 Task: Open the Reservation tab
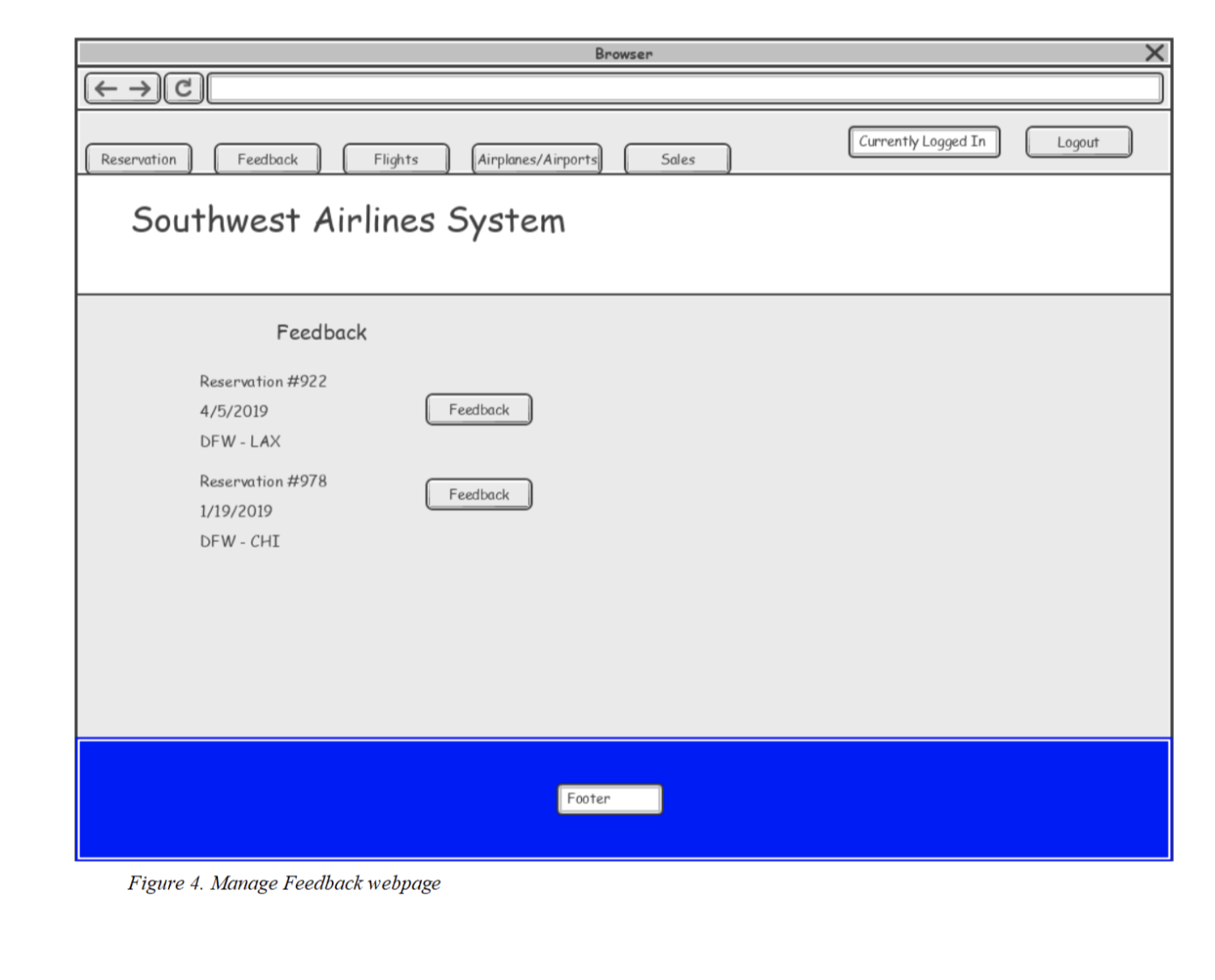coord(138,159)
